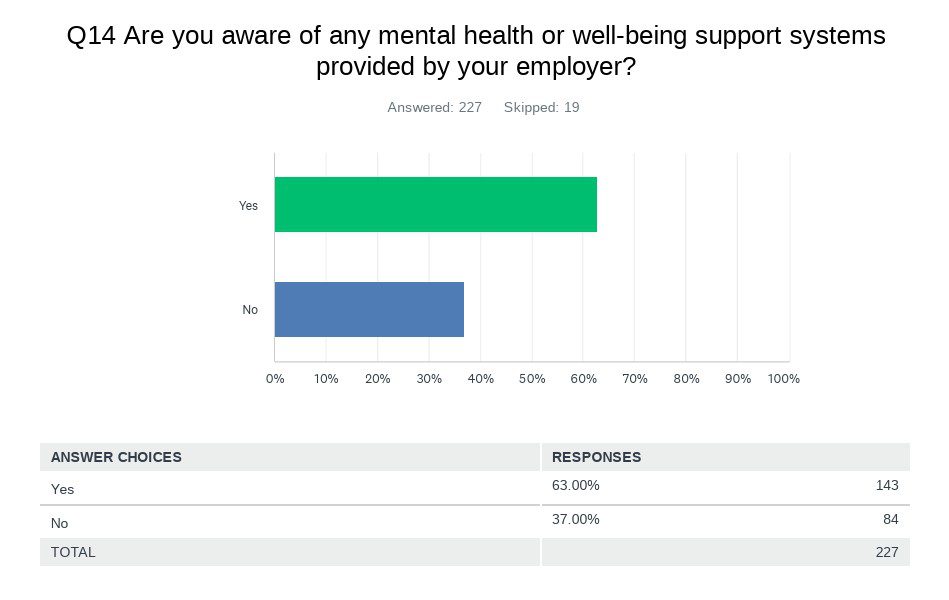Click the ANSWER CHOICES column header
This screenshot has width=949, height=600.
coord(116,457)
